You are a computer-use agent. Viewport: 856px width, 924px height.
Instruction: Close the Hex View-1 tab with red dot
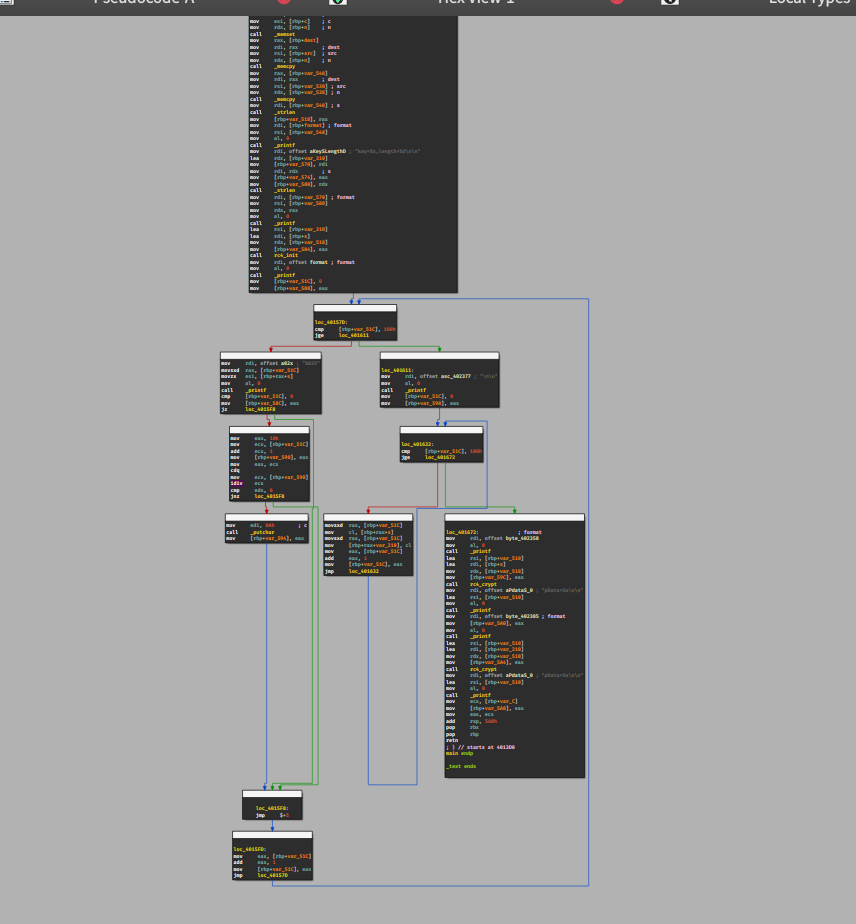pyautogui.click(x=616, y=3)
